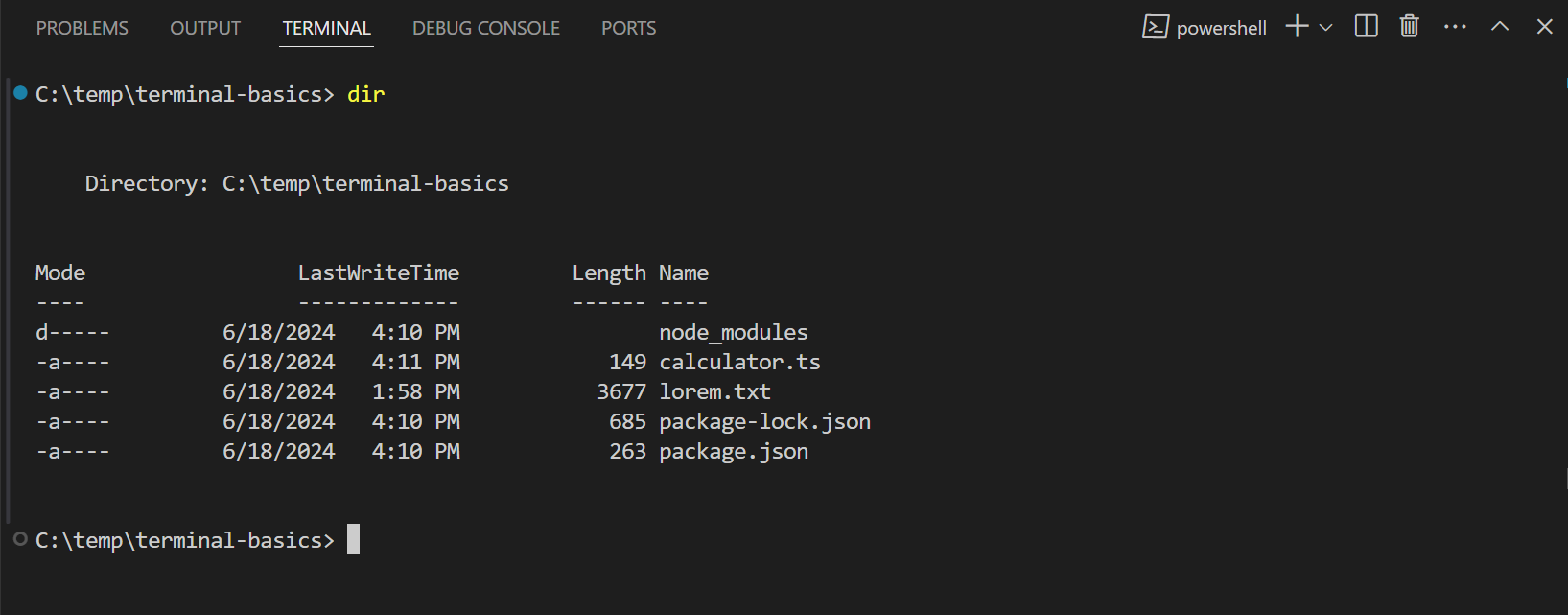Select the PowerShell shell icon in the toolbar

(1156, 26)
